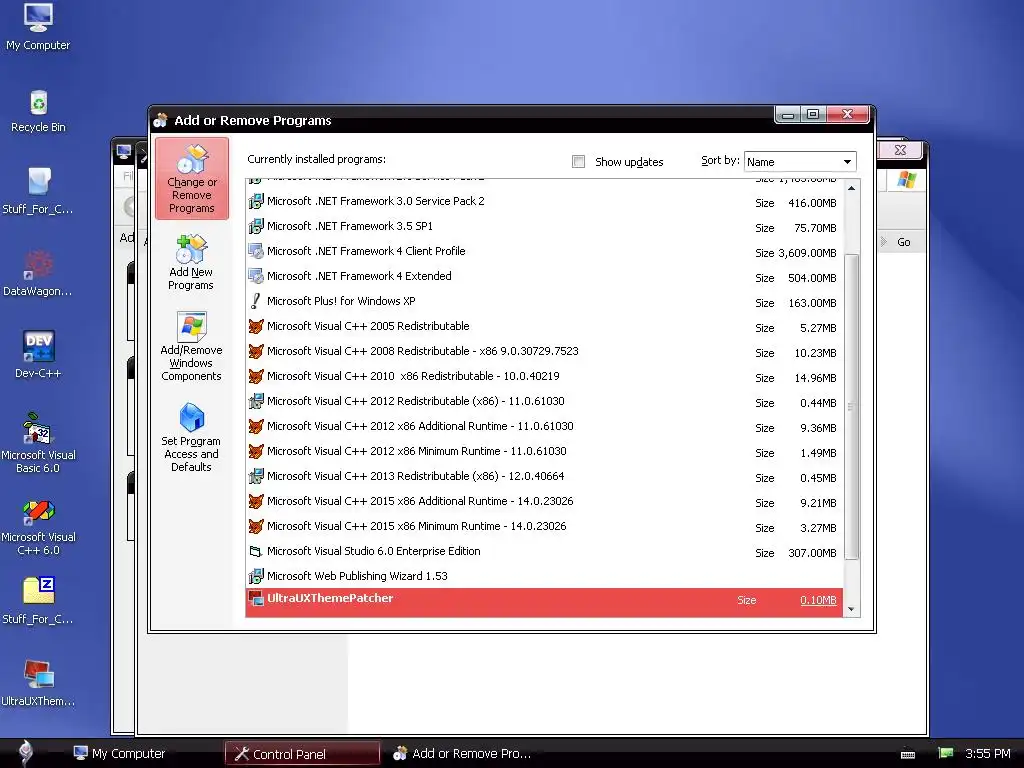Click icon of Visual C++ 2005 Redistributable
The height and width of the screenshot is (768, 1024).
coord(256,326)
